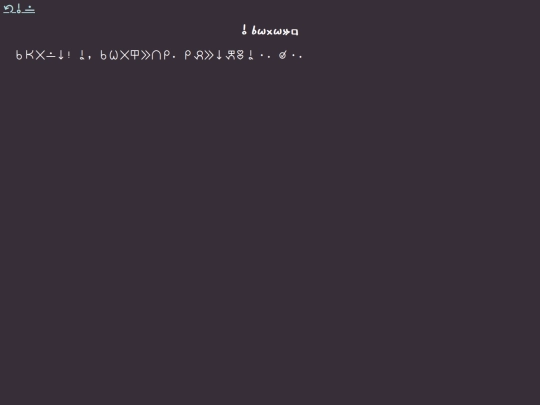Click the down-arrow glyph in the fourth word
Viewport: 540px width, 405px height.
[x=219, y=55]
